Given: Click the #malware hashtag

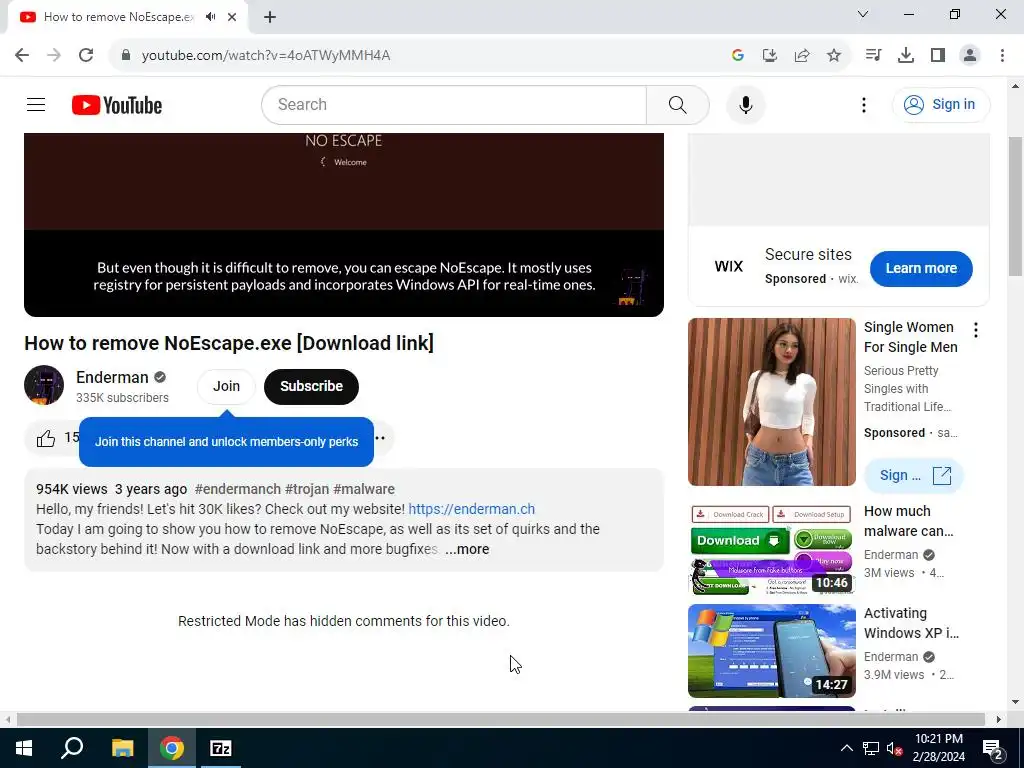Looking at the screenshot, I should (364, 489).
